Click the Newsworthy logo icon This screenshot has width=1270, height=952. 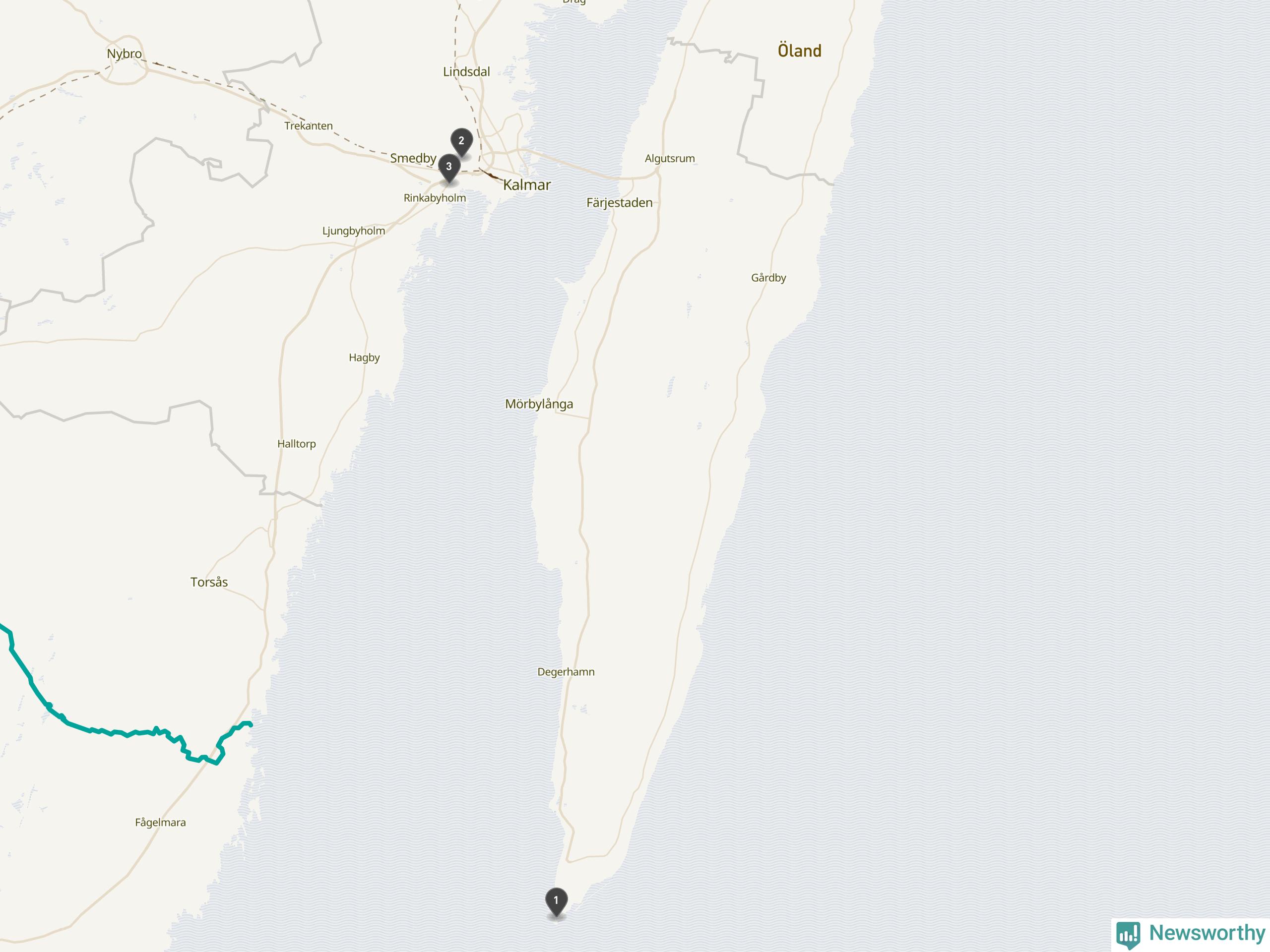click(1128, 934)
